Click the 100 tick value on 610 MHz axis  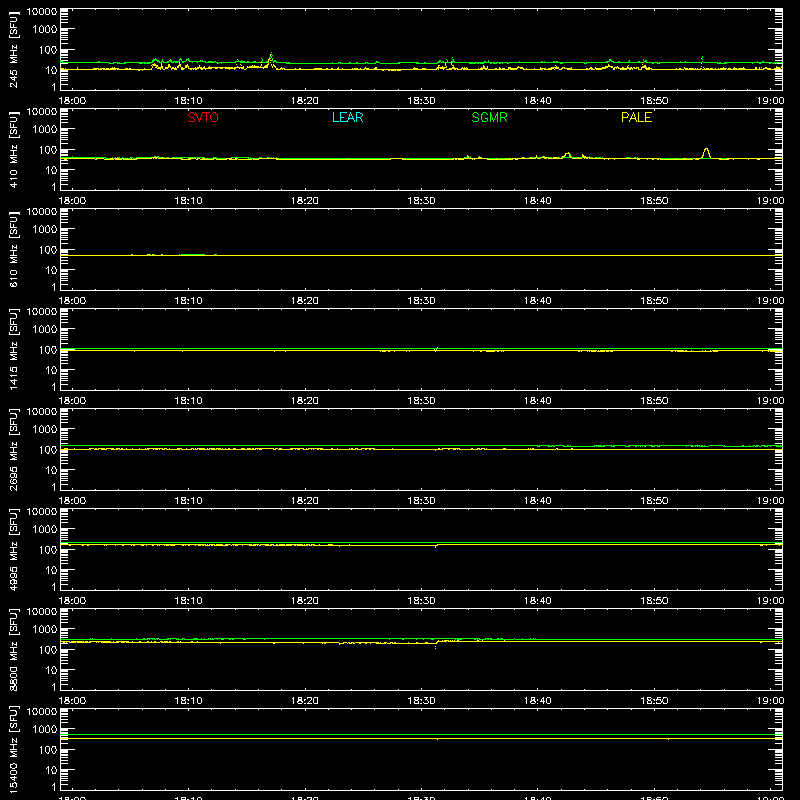(48, 249)
